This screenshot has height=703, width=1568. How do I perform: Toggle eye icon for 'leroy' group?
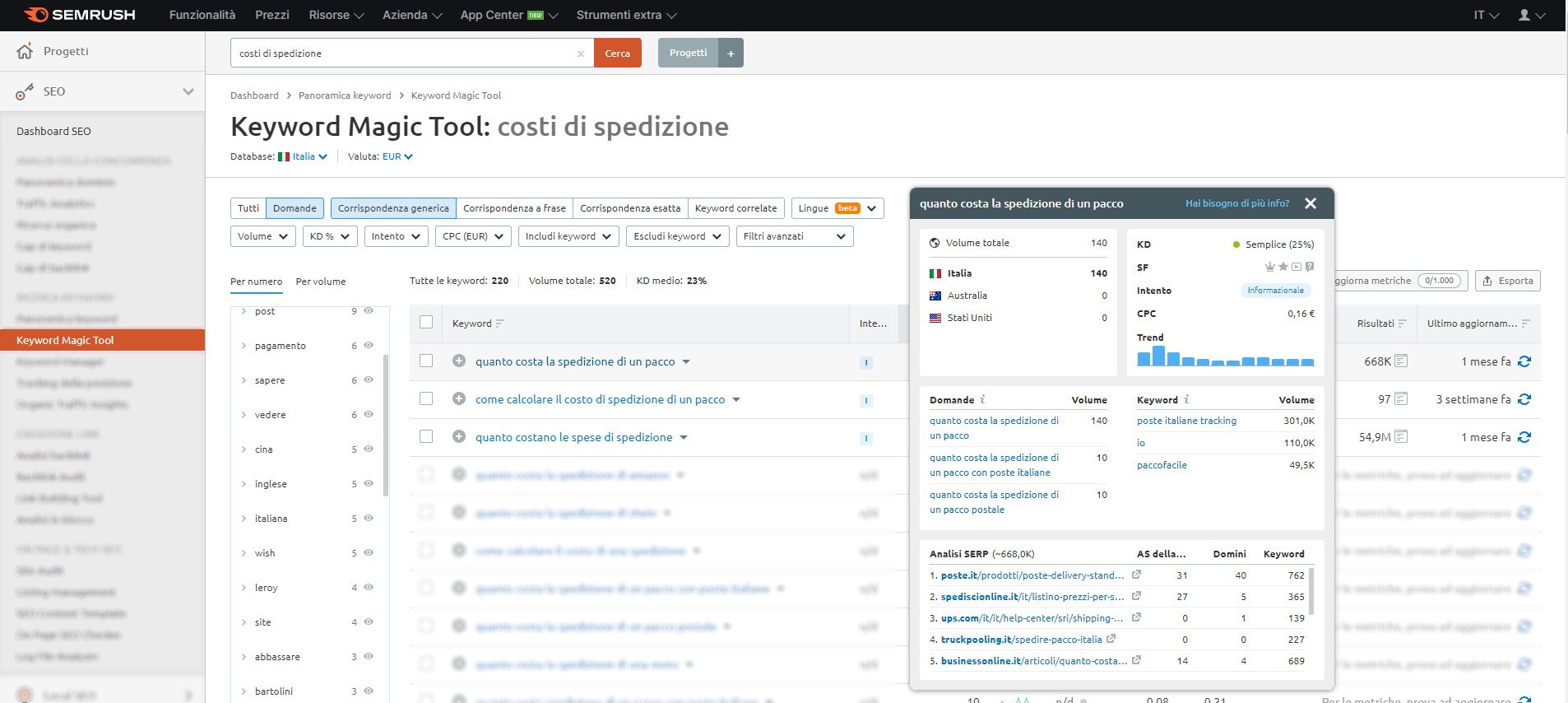[369, 587]
